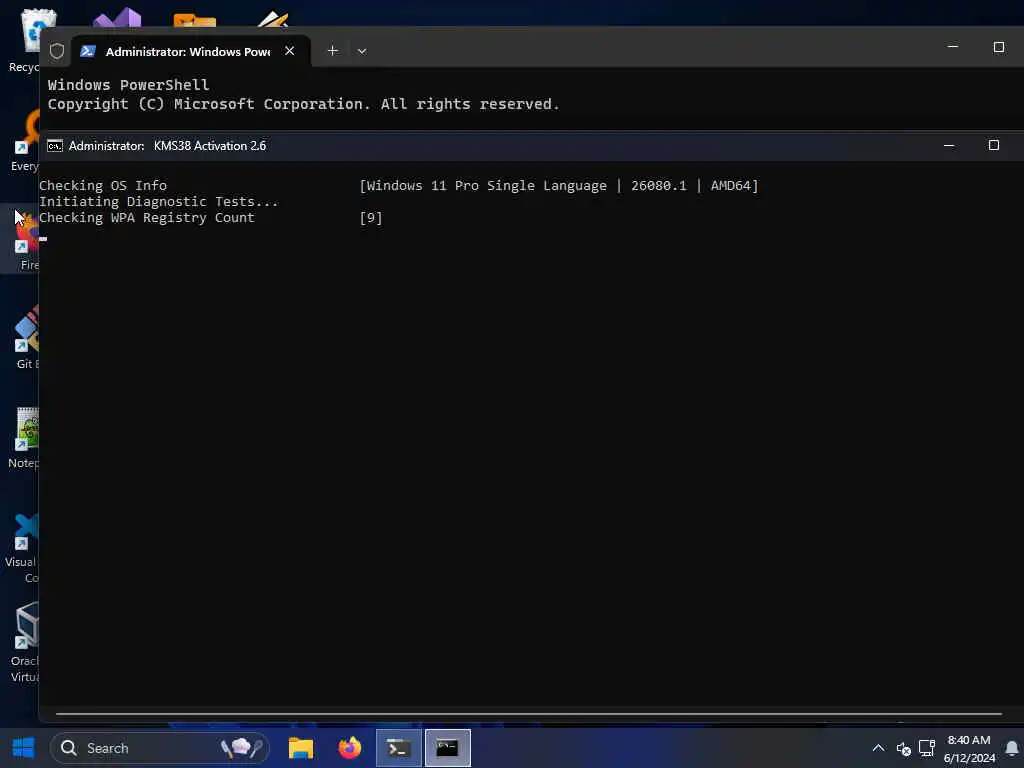Show hidden system tray icons
Screen dimensions: 1024x768
click(878, 748)
